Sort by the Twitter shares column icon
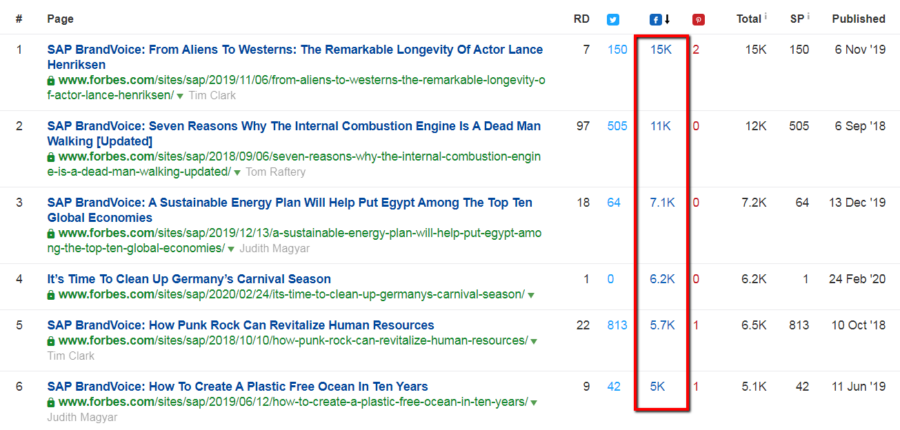The image size is (900, 430). tap(613, 20)
